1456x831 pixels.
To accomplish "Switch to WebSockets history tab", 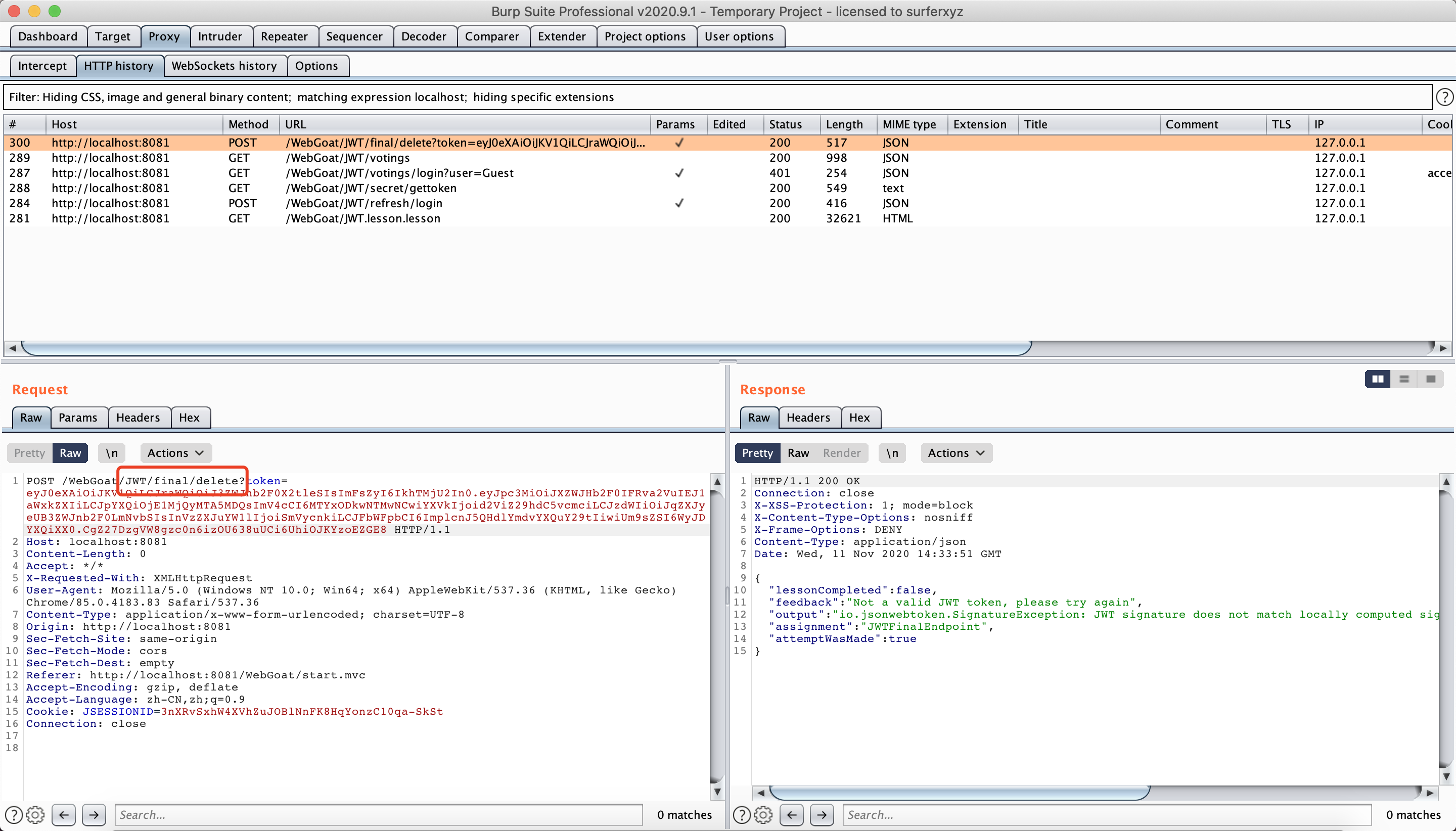I will coord(224,66).
